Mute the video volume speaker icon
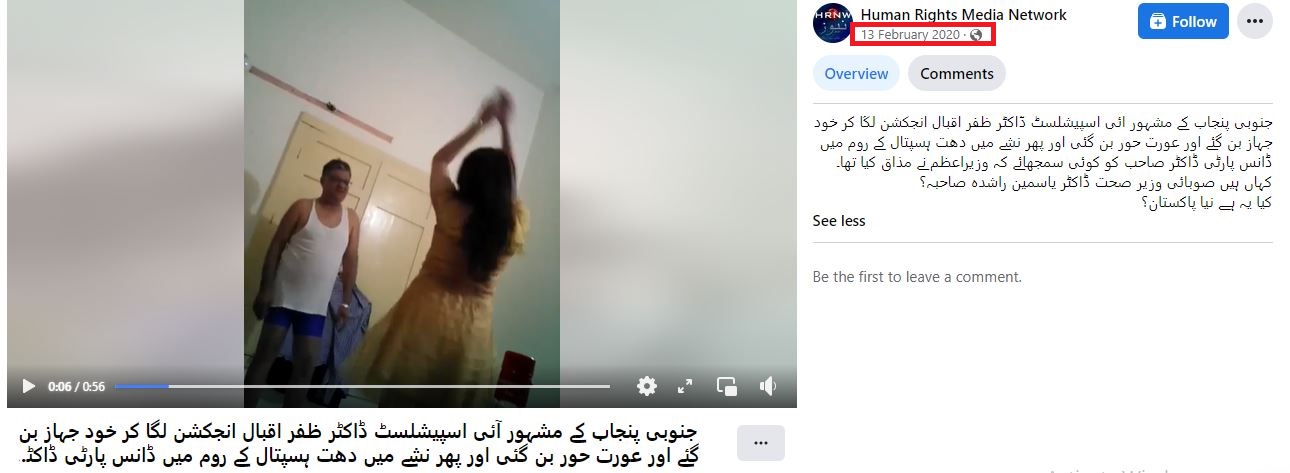The image size is (1290, 473). [768, 386]
